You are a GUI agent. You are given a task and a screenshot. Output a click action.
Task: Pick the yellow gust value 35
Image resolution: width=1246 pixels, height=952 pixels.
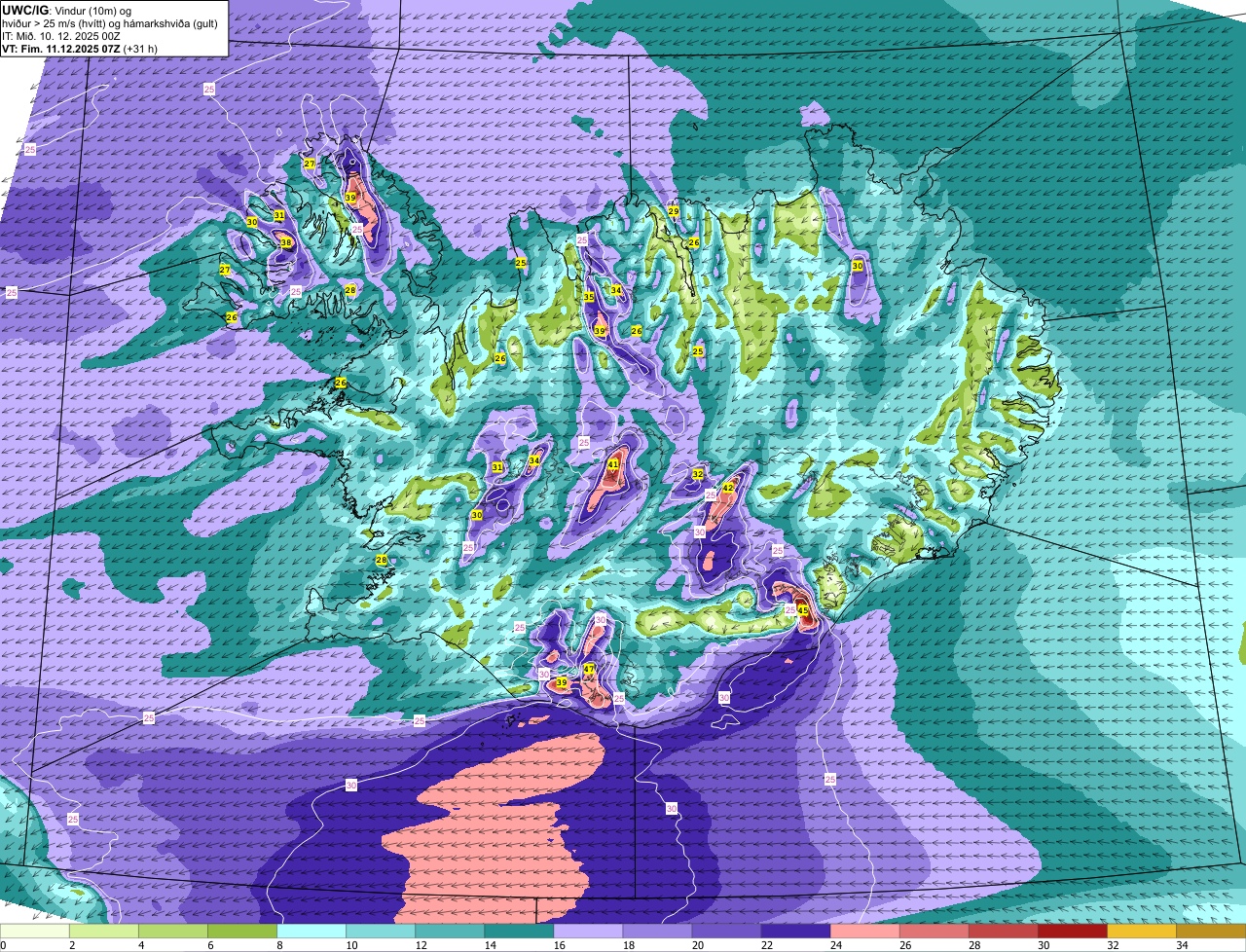click(589, 297)
